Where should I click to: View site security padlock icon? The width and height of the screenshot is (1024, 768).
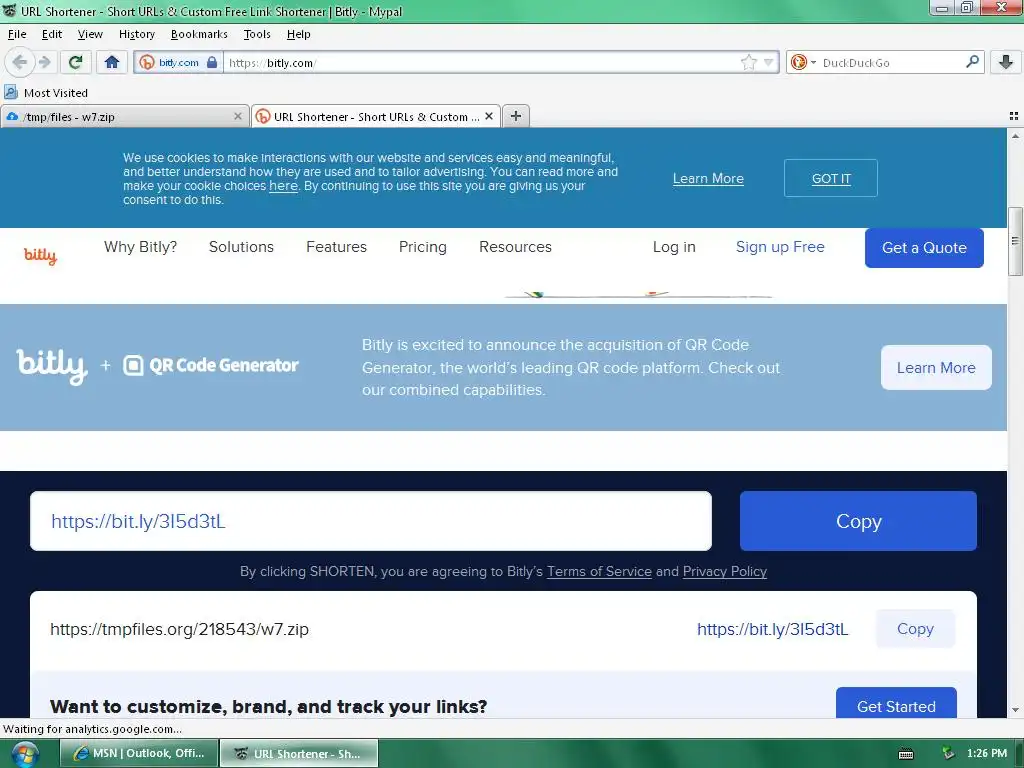pyautogui.click(x=212, y=63)
